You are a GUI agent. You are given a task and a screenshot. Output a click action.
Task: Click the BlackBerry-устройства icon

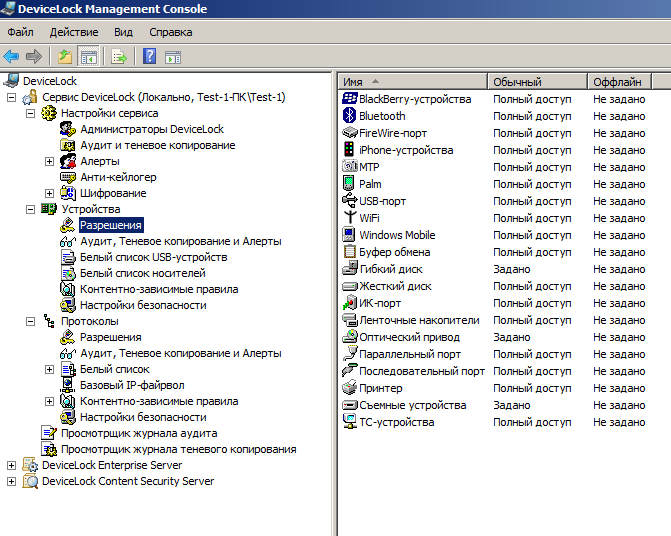point(350,98)
